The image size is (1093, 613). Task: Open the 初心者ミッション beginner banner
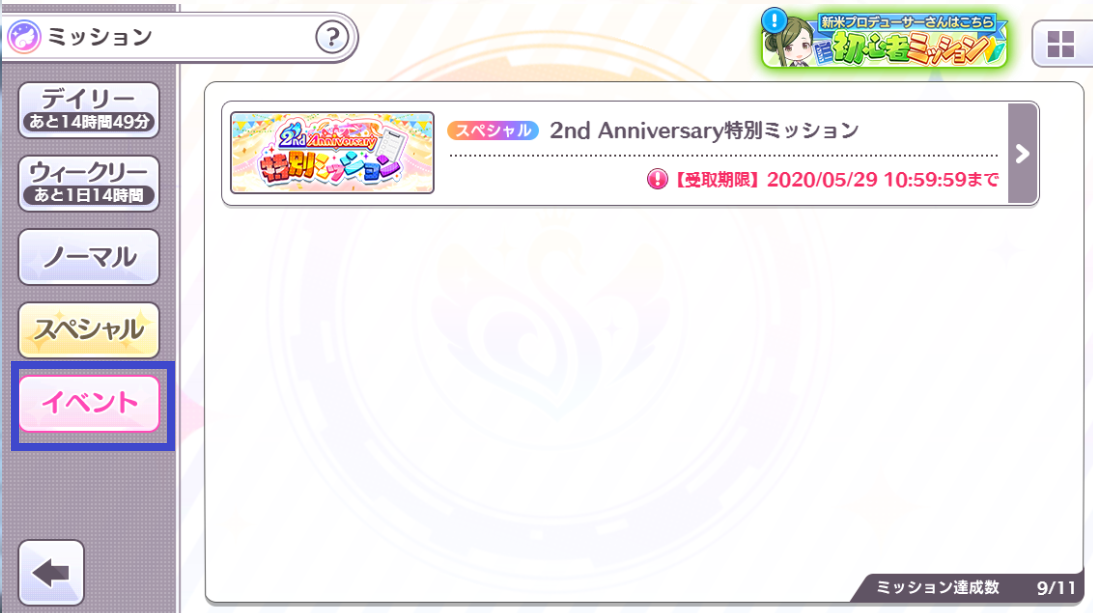885,40
